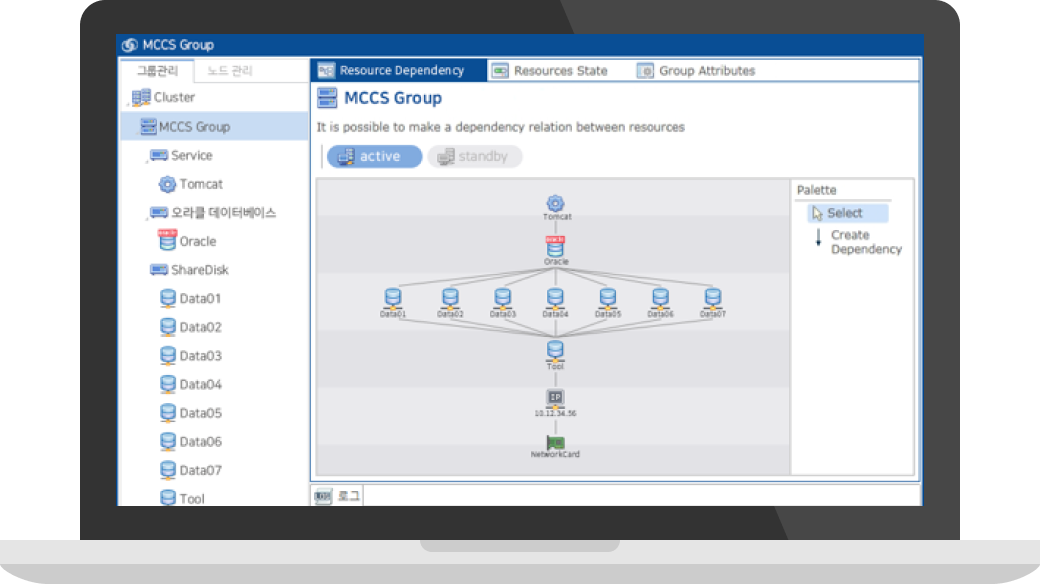The width and height of the screenshot is (1040, 584).
Task: Click the Data04 disk icon in the diagram
Action: coord(556,298)
